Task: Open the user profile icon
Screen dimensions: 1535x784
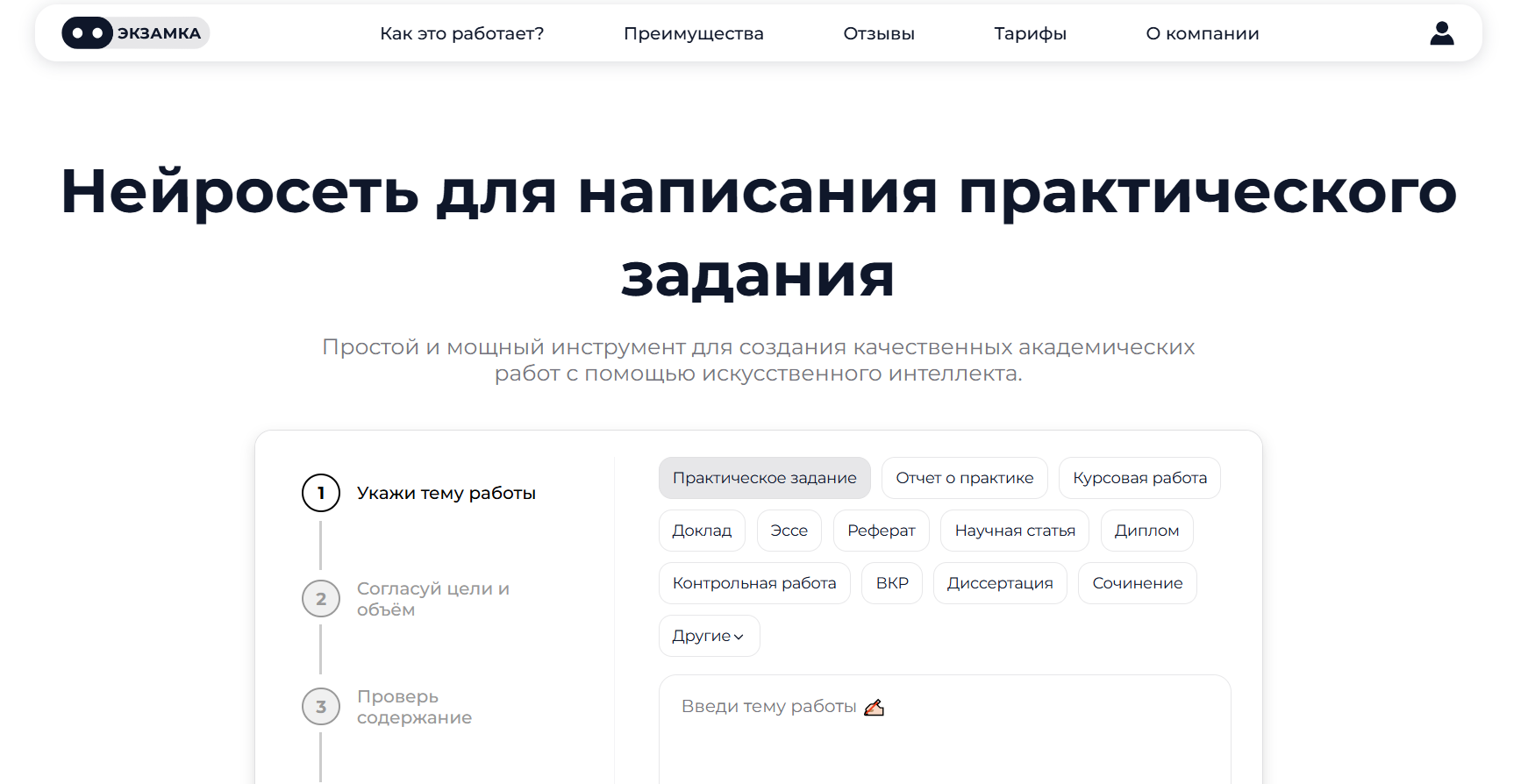Action: coord(1441,33)
